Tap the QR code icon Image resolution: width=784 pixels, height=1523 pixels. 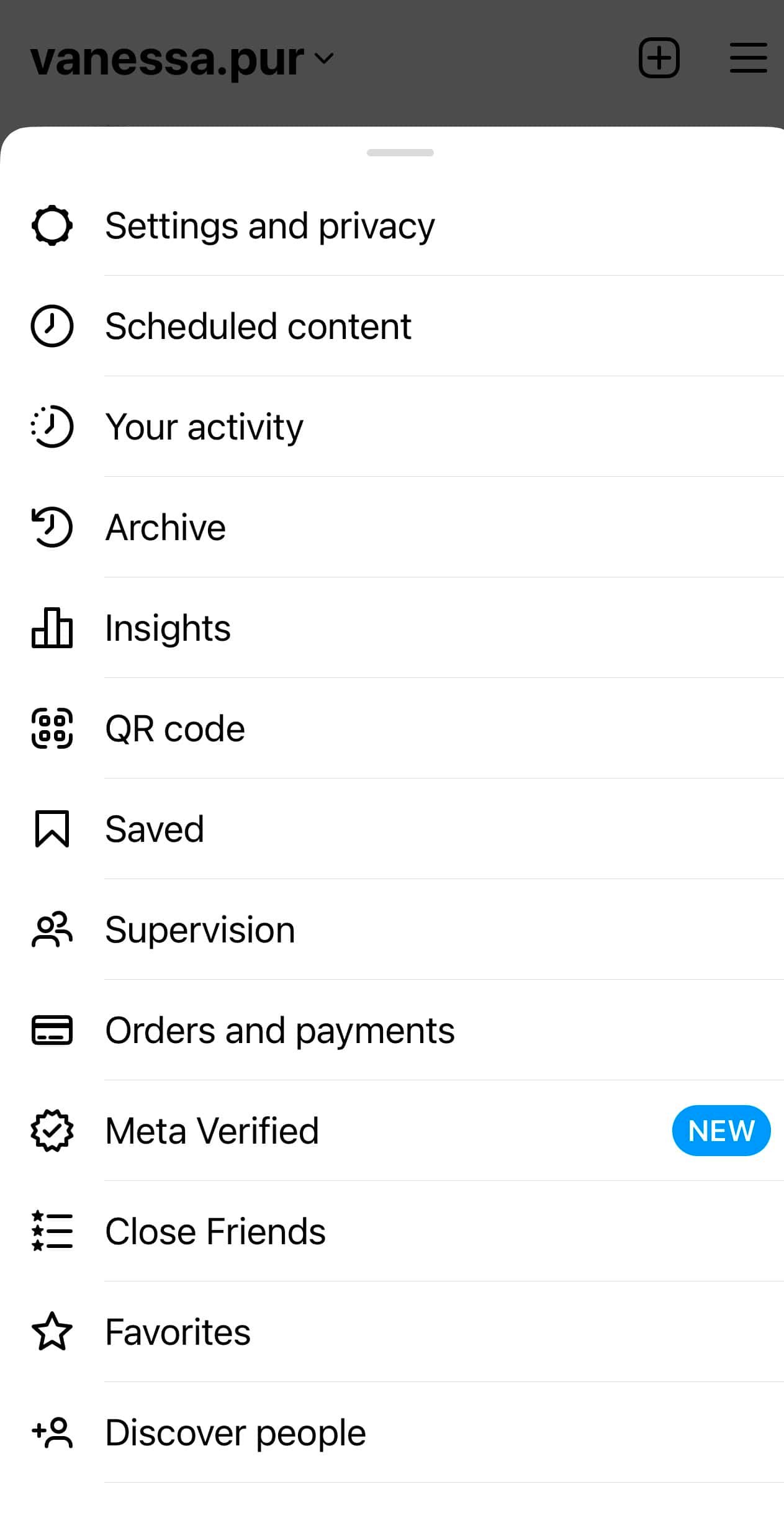pos(52,728)
